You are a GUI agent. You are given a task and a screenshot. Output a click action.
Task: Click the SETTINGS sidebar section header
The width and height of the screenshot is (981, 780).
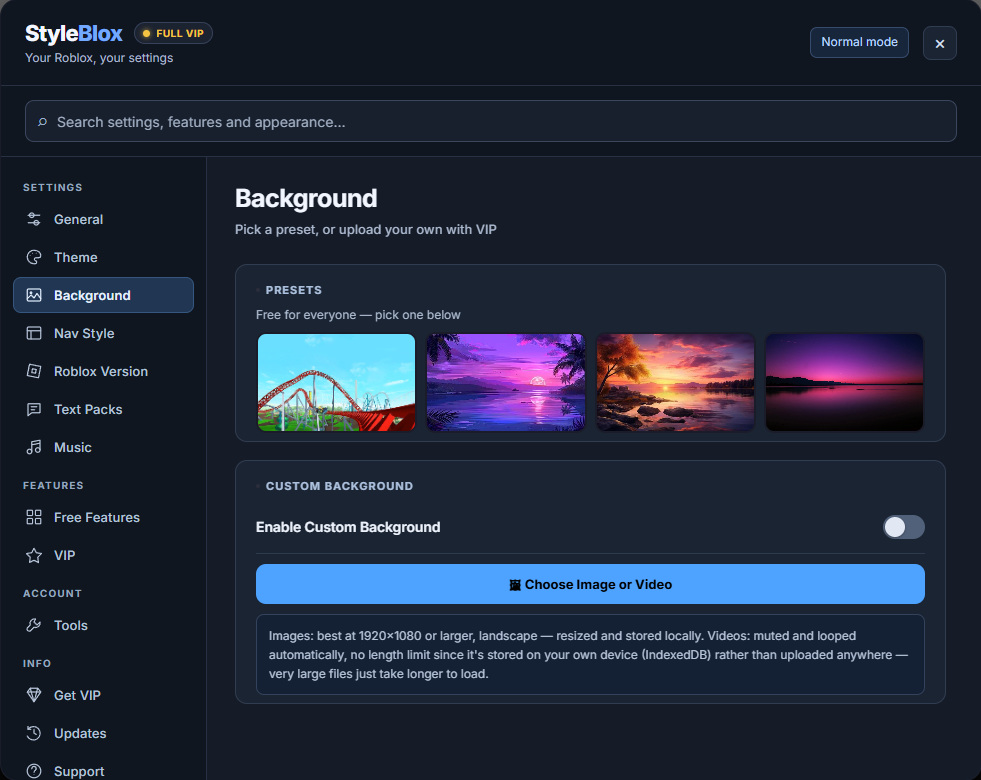tap(53, 188)
